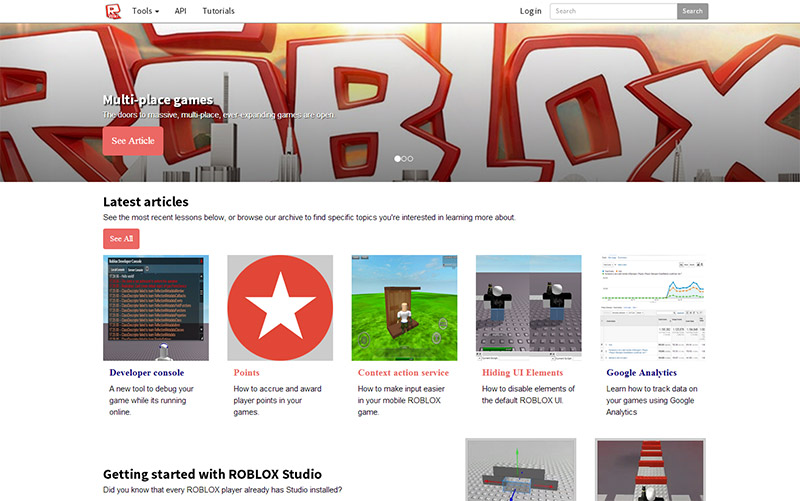Open the Developer console thumbnail image
The height and width of the screenshot is (501, 800).
pyautogui.click(x=156, y=308)
